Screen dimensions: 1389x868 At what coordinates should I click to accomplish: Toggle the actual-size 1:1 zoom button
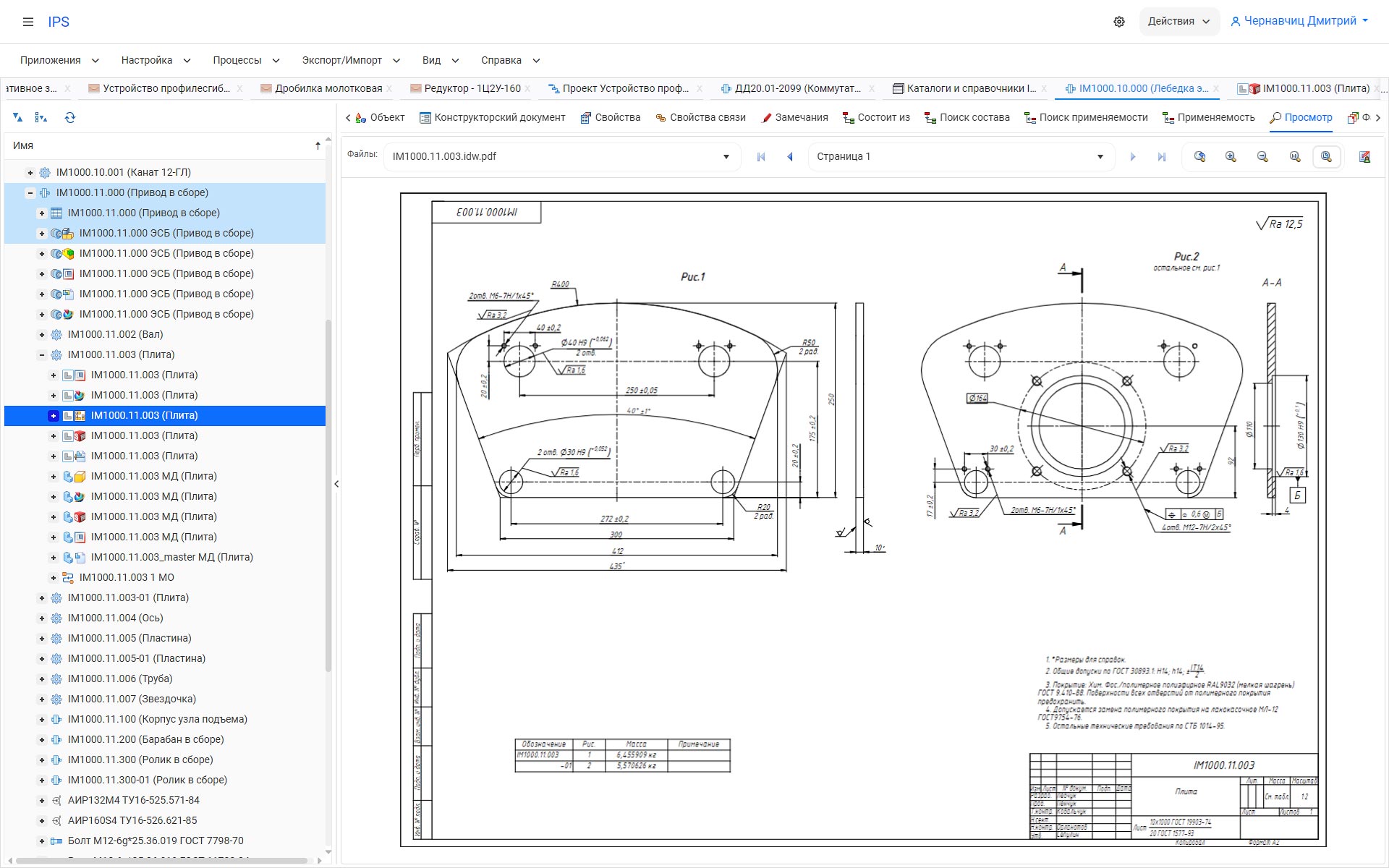tap(1295, 157)
